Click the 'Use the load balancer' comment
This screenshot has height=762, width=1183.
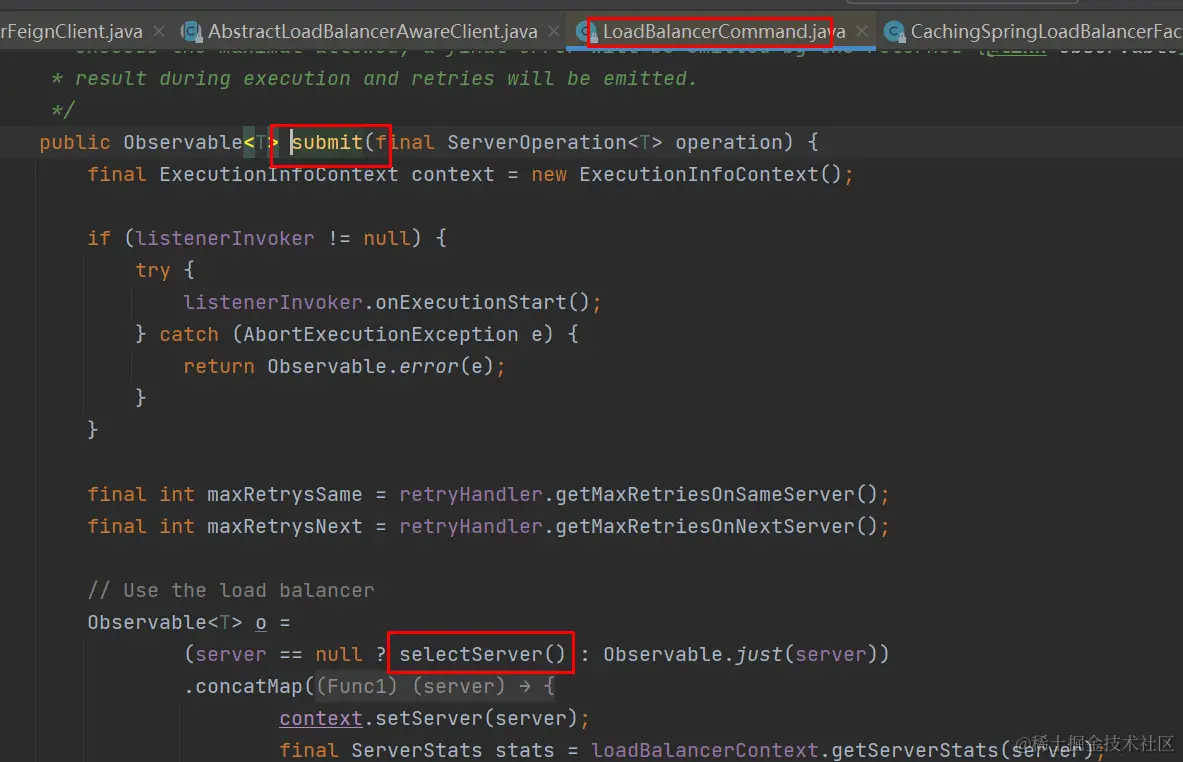pyautogui.click(x=231, y=591)
